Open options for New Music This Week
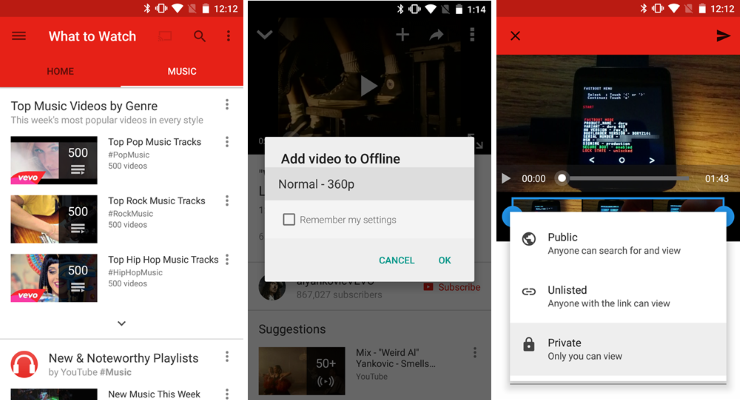This screenshot has width=740, height=400. click(227, 393)
